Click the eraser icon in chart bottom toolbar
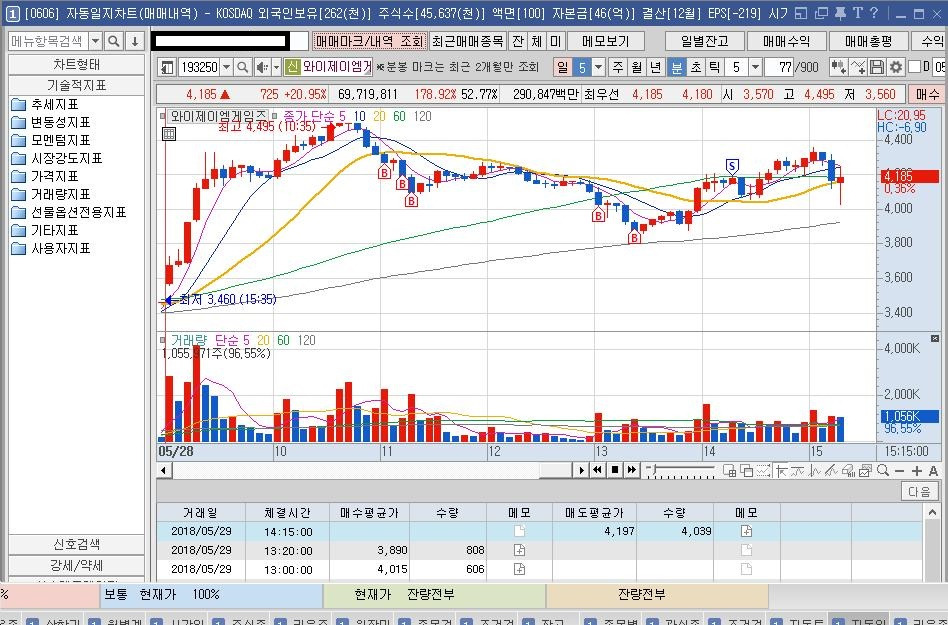Screen dimensions: 948x625 tap(849, 470)
